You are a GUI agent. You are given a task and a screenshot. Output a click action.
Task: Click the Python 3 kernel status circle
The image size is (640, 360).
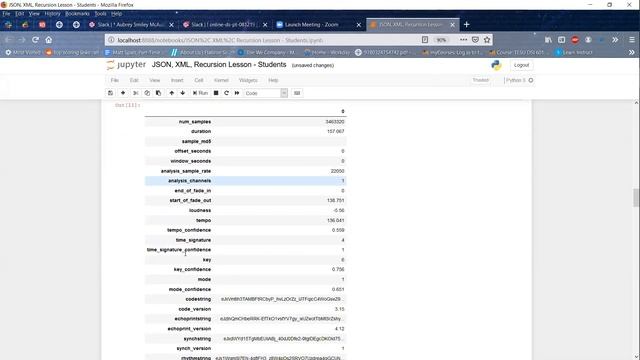pyautogui.click(x=531, y=80)
